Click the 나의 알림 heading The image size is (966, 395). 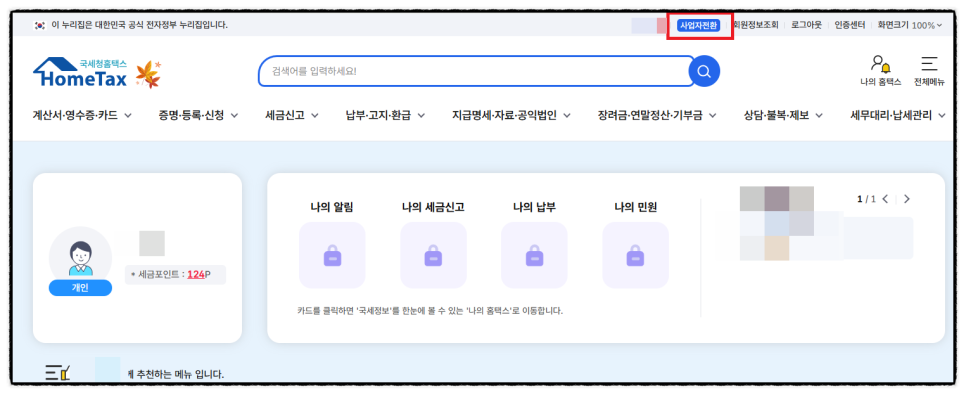[331, 208]
